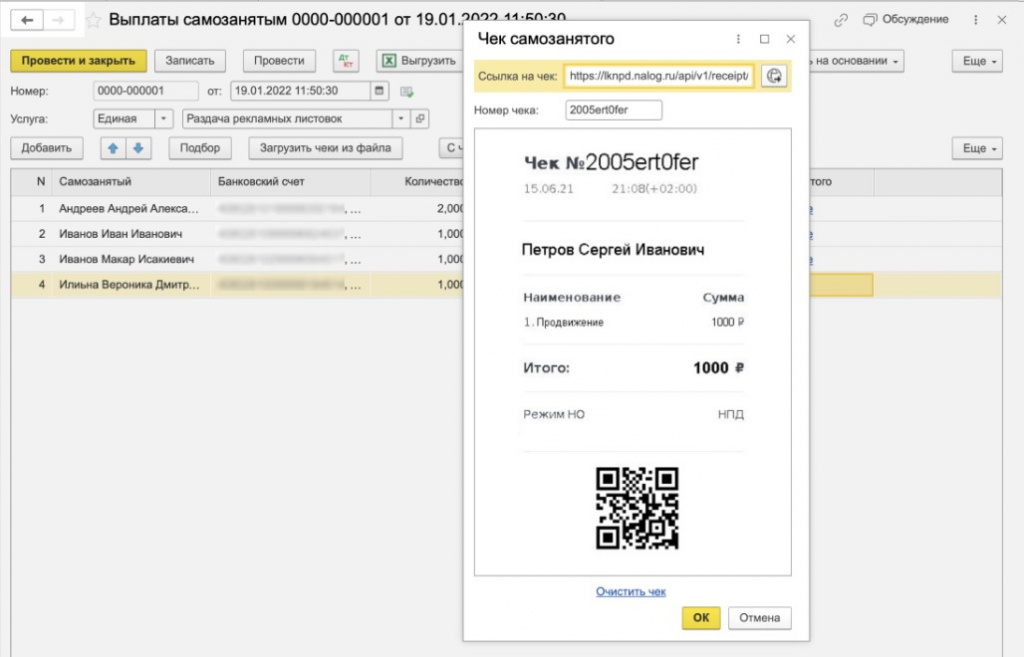Open the Дт/Кт postings icon

click(x=345, y=61)
